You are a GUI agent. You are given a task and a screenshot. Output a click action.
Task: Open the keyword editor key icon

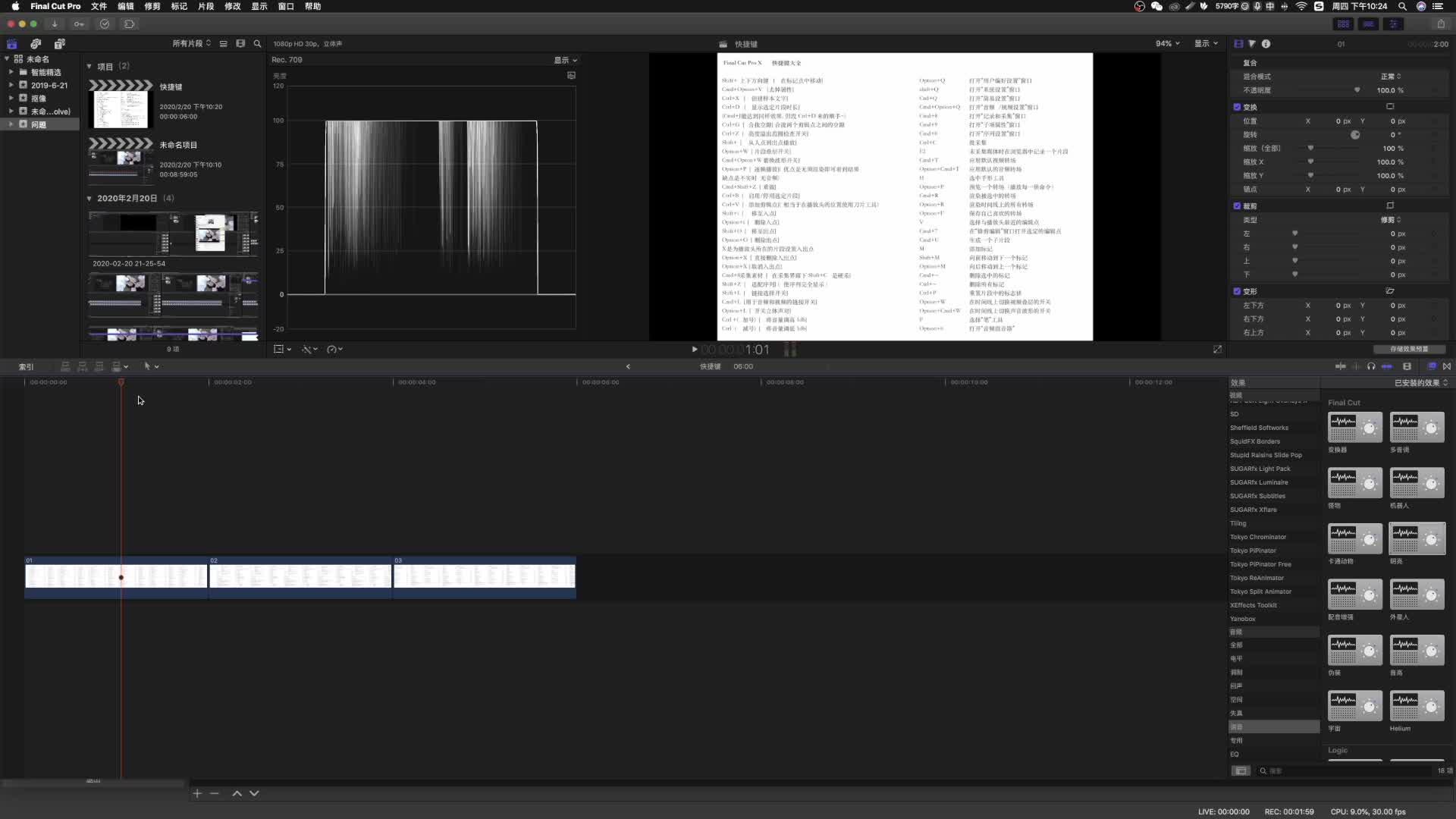click(x=79, y=24)
